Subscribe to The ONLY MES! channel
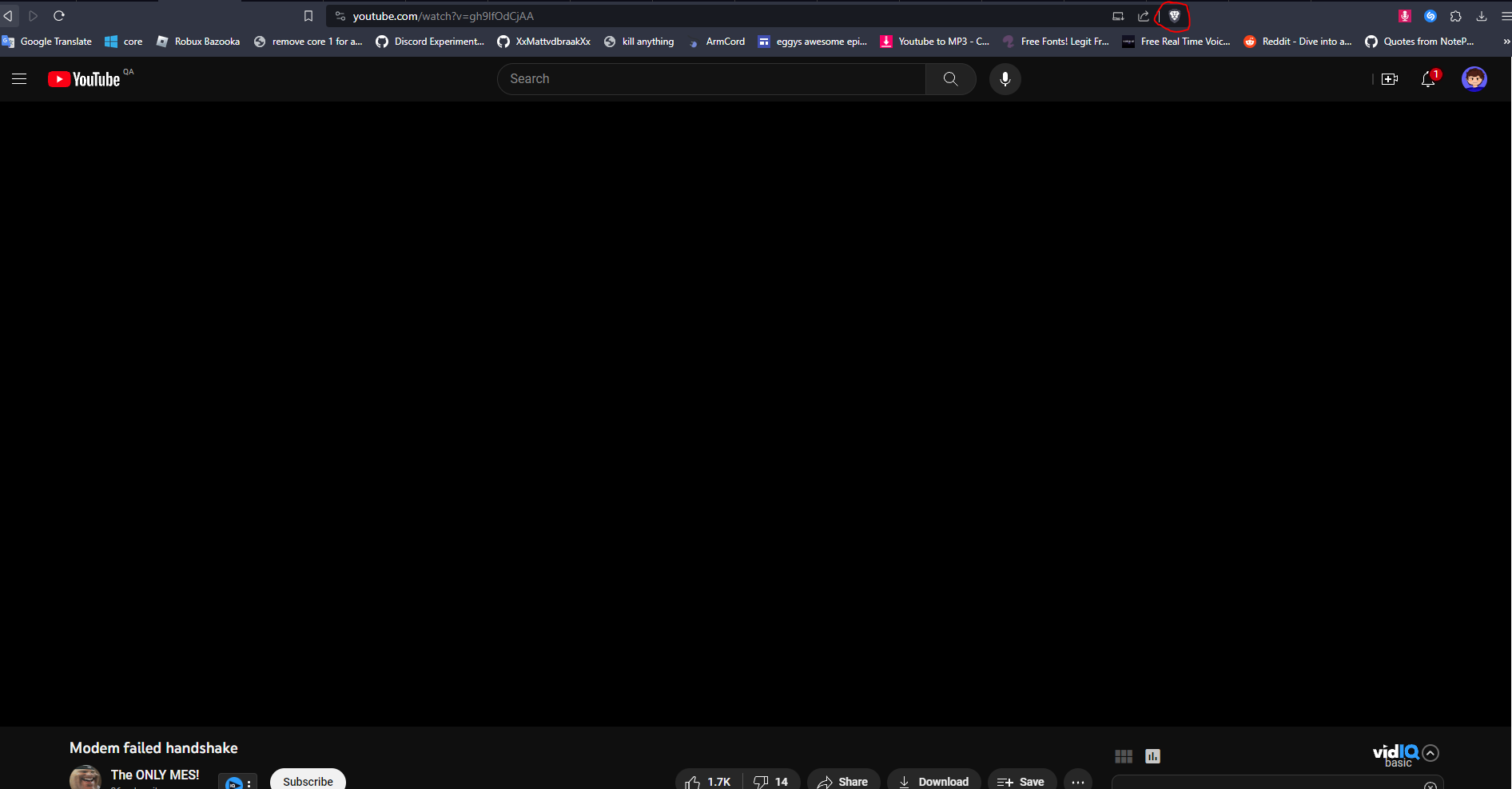Screen dimensions: 1512x789 coord(308,781)
